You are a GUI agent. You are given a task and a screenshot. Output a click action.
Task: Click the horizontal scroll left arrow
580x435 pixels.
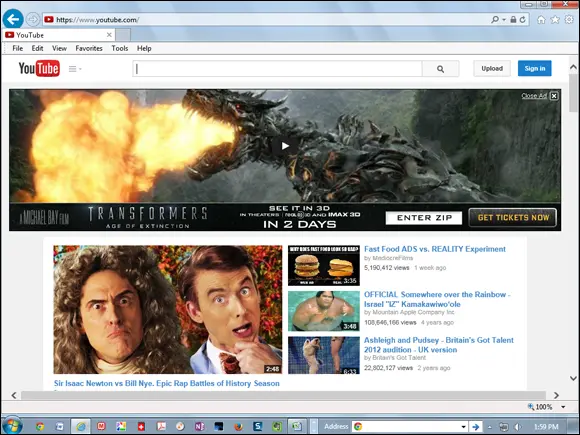tap(14, 395)
